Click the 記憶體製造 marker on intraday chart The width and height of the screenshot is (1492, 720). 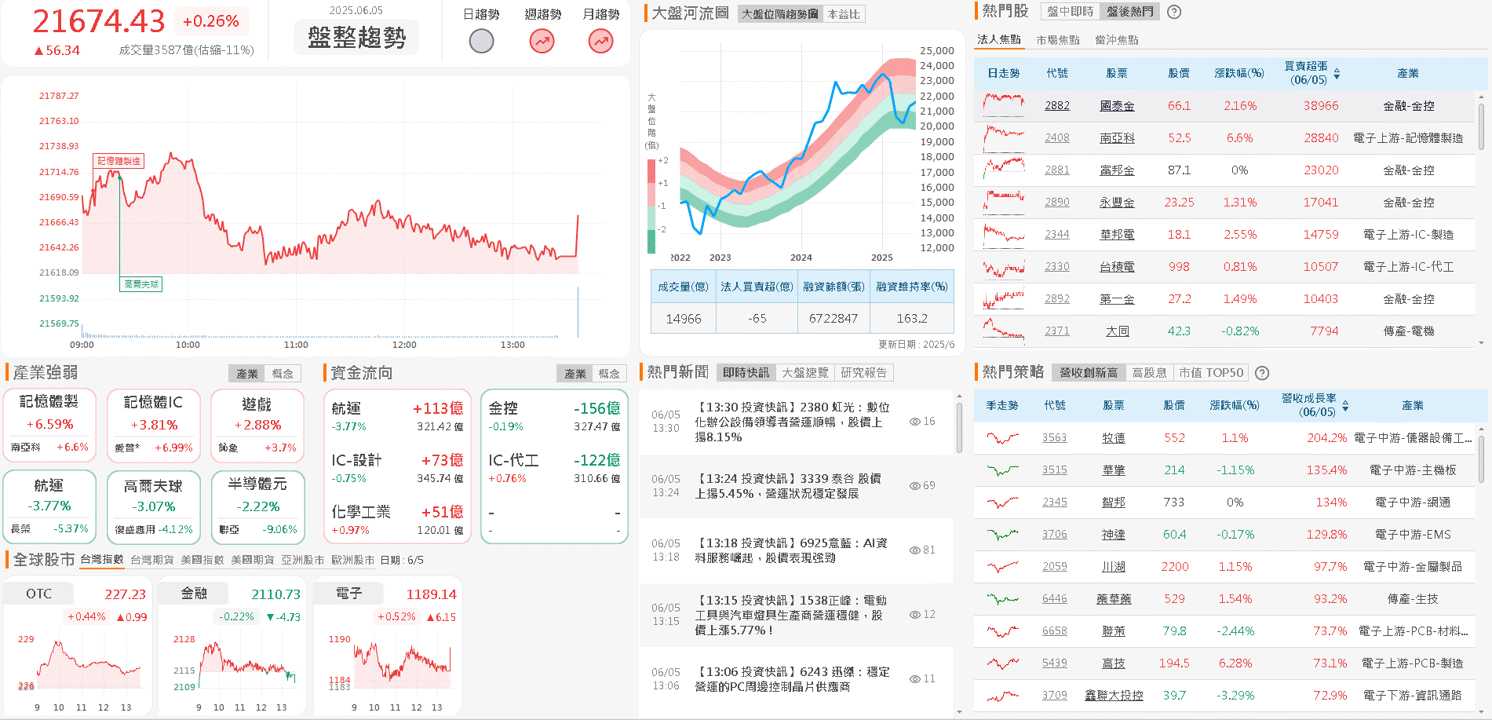[x=118, y=160]
